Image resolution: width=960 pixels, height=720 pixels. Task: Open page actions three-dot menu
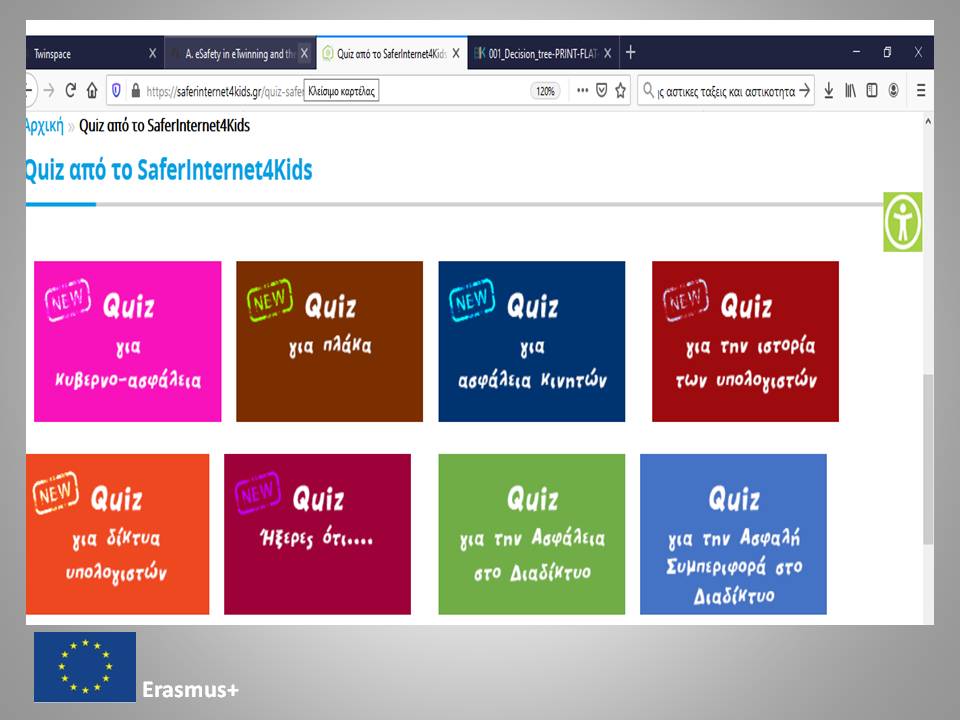582,91
